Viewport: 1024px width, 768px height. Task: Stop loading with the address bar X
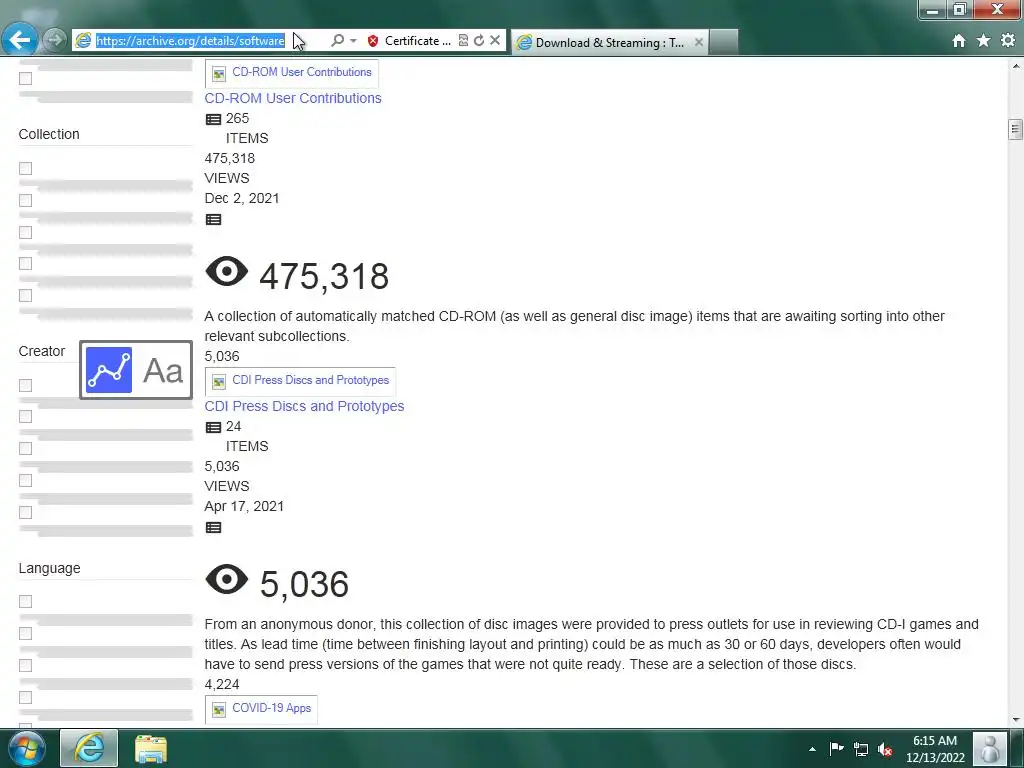pyautogui.click(x=495, y=40)
